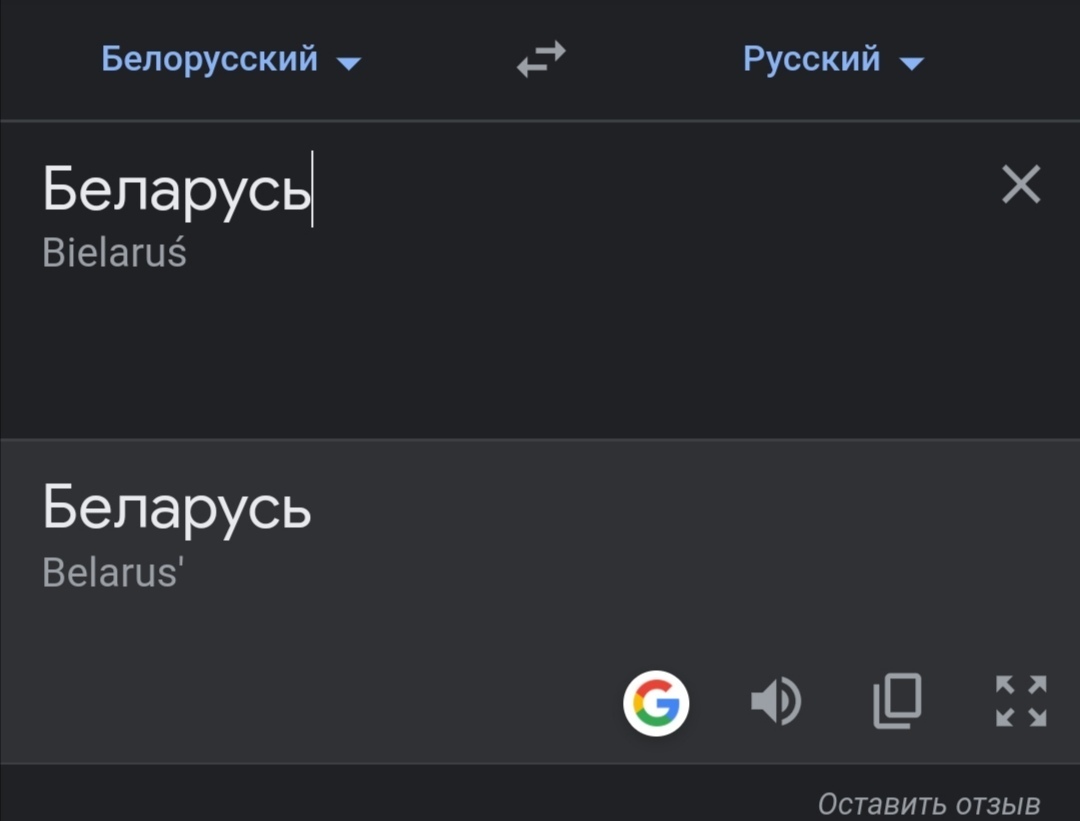
Task: Select the translated word Беларусь in result
Action: pos(176,508)
